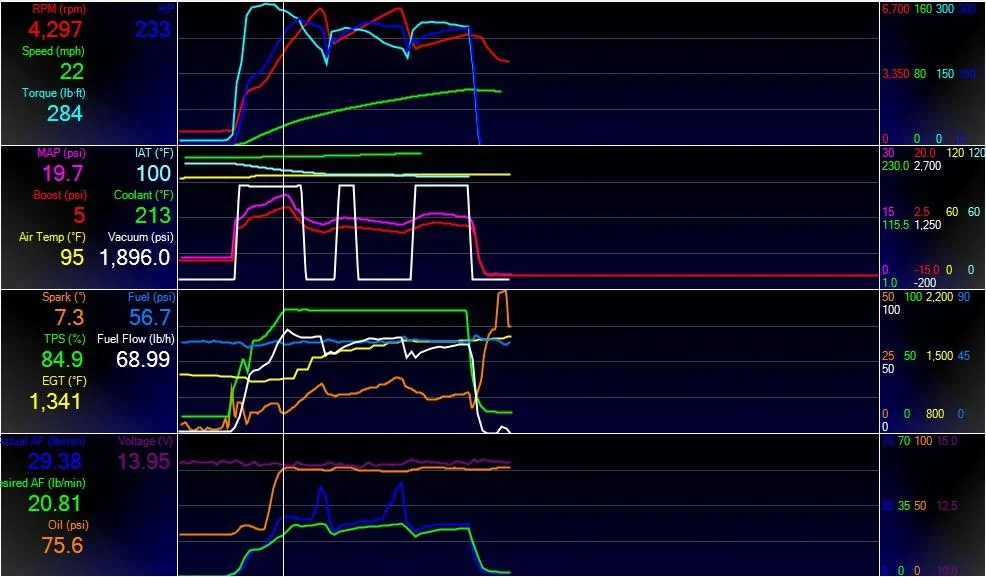Click the green TPS (%) label
Viewport: 986px width, 577px height.
coord(64,339)
